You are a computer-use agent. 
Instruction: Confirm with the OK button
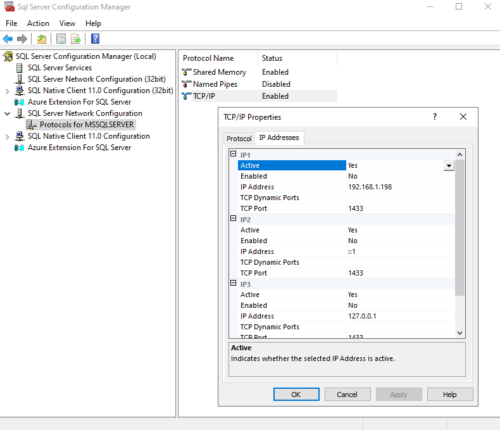click(296, 394)
